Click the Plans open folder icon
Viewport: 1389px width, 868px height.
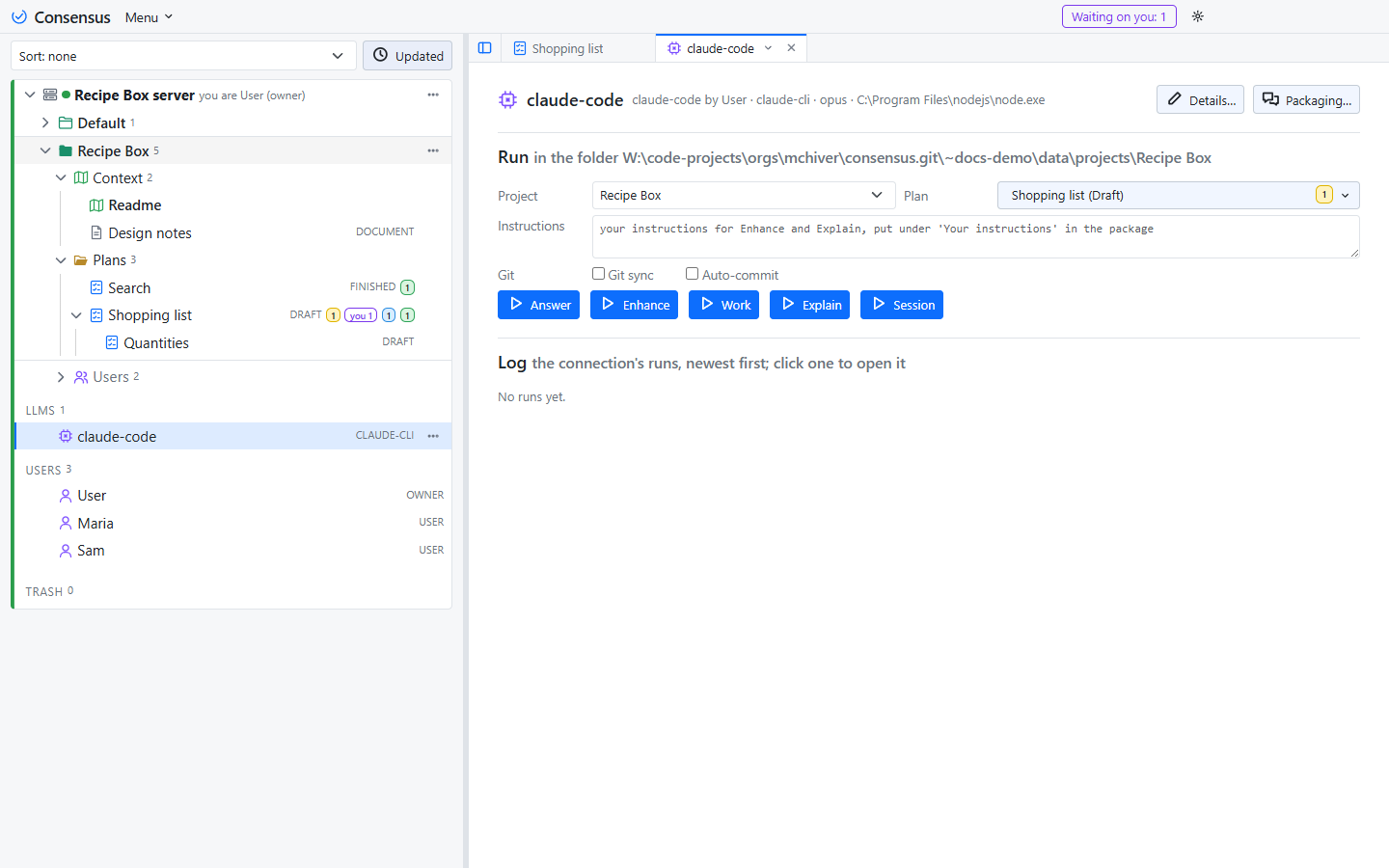[x=81, y=260]
